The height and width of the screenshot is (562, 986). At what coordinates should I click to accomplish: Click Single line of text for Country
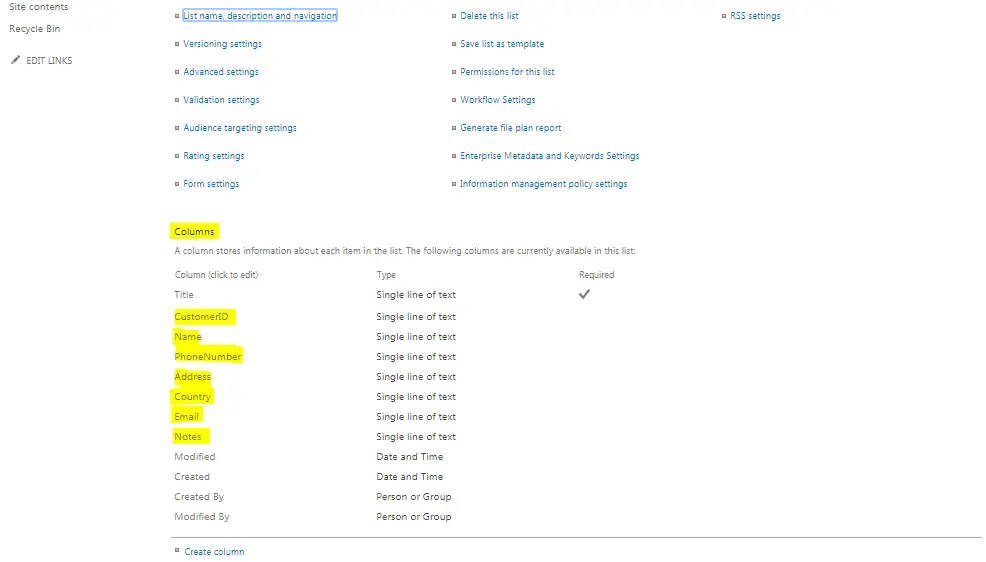416,397
